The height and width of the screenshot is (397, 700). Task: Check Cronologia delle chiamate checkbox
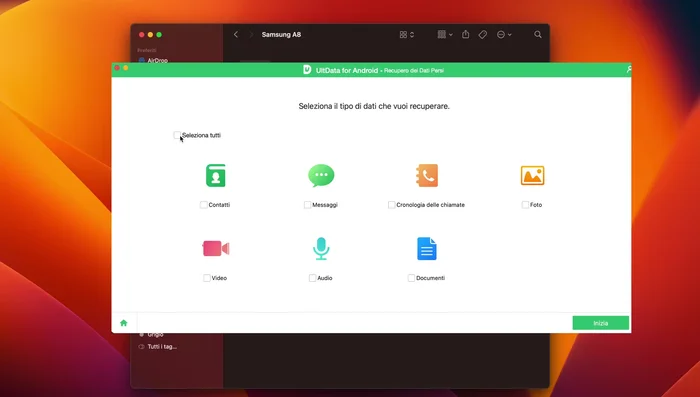point(392,205)
